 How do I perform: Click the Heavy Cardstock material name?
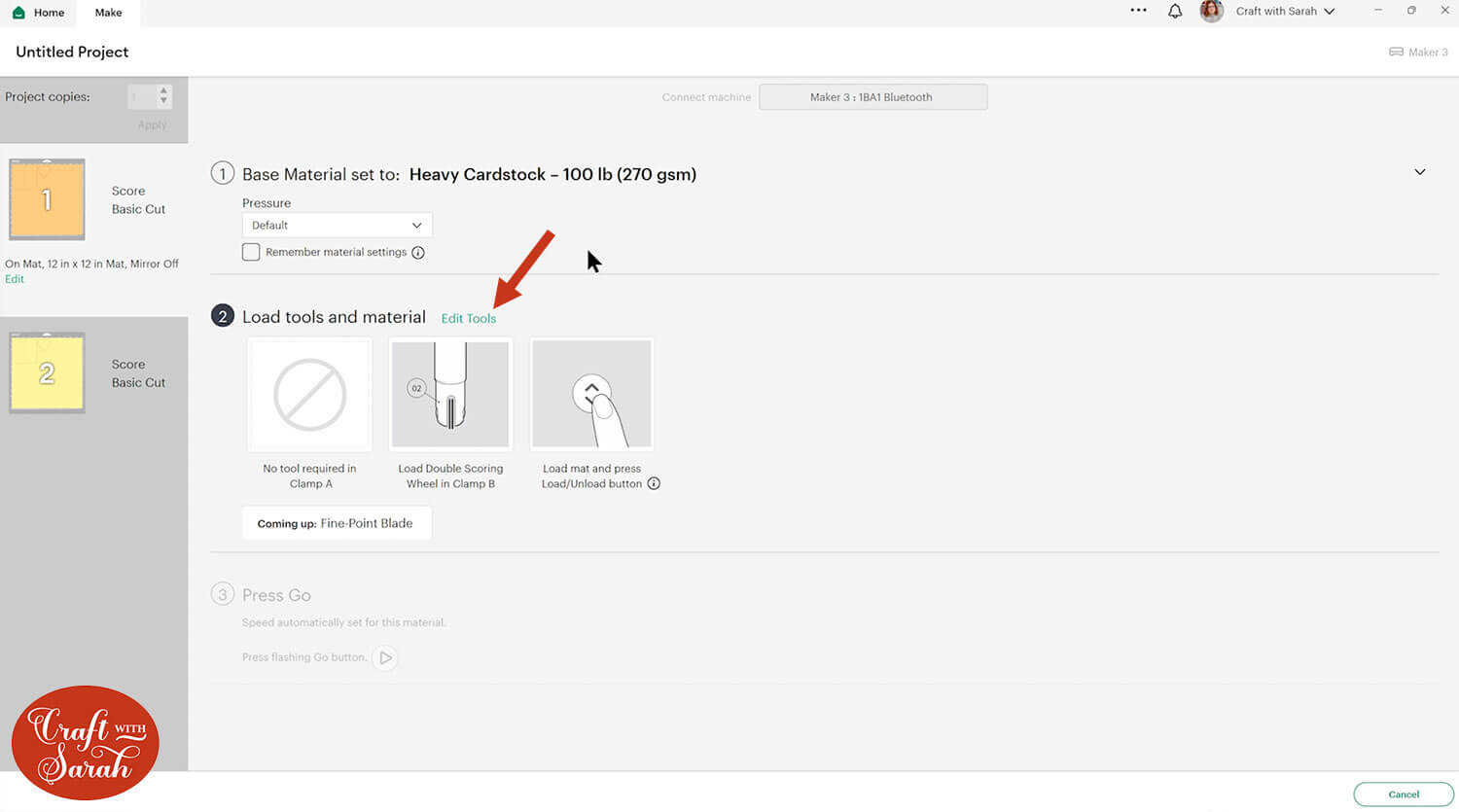click(552, 174)
